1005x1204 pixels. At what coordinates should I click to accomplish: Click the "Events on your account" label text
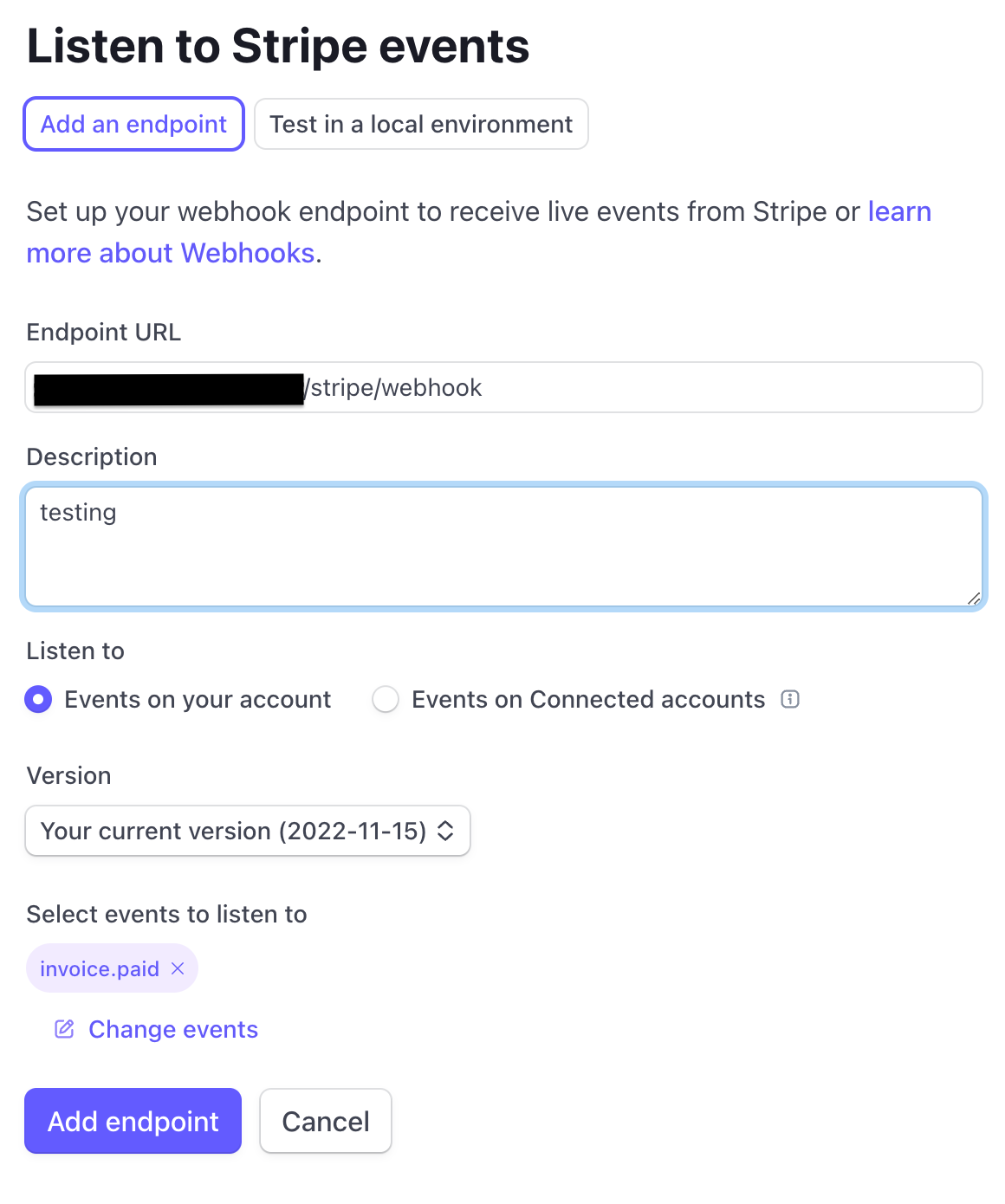198,699
